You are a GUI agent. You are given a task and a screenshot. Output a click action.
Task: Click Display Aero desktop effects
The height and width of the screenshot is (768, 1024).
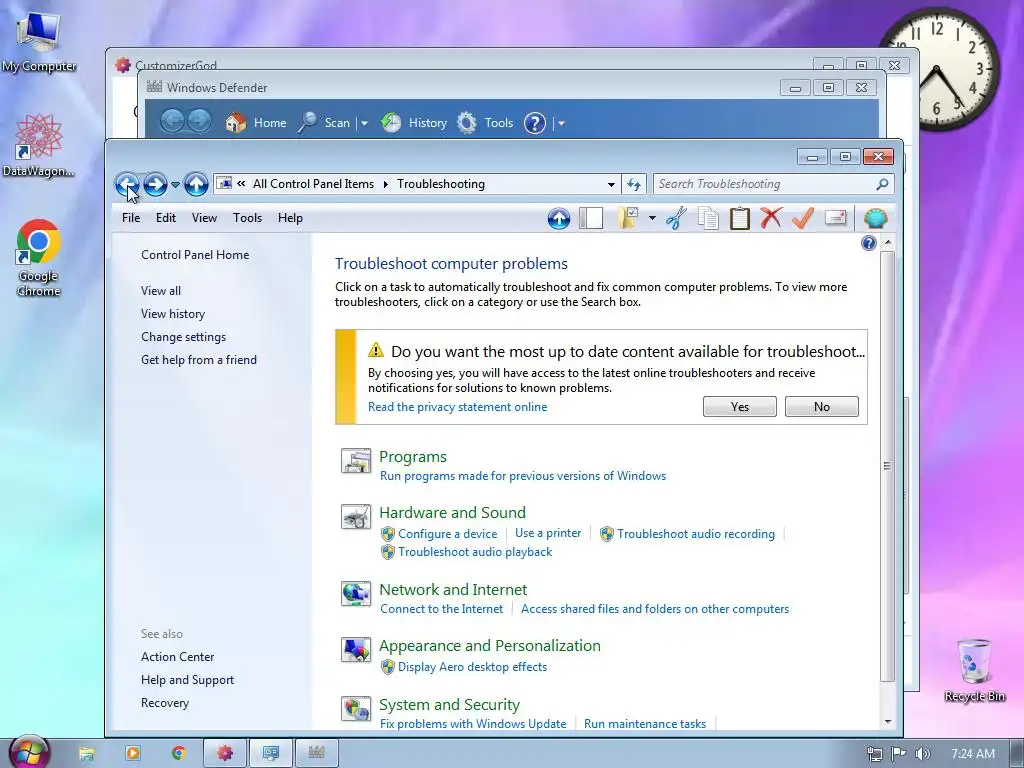click(472, 667)
